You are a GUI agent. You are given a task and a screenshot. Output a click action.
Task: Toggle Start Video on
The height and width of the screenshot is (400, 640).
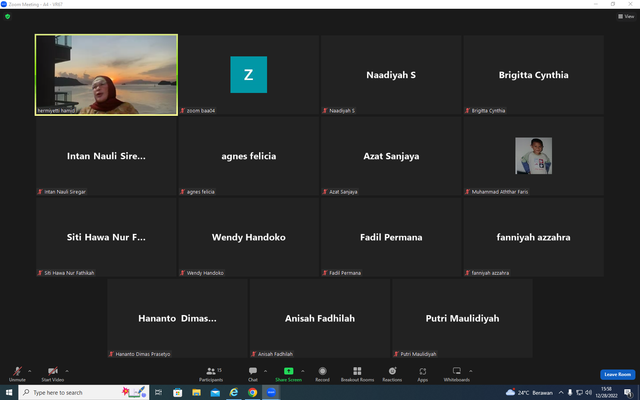pyautogui.click(x=53, y=374)
